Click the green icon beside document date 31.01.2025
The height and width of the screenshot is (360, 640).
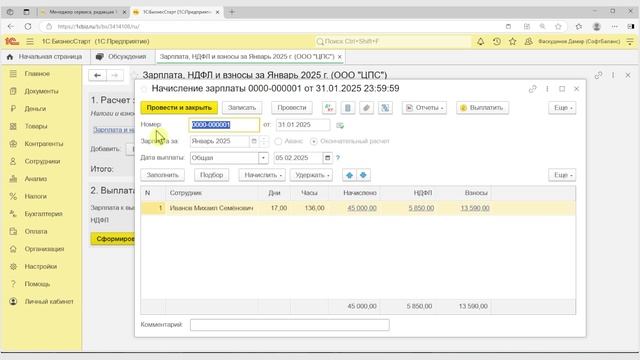[x=340, y=125]
